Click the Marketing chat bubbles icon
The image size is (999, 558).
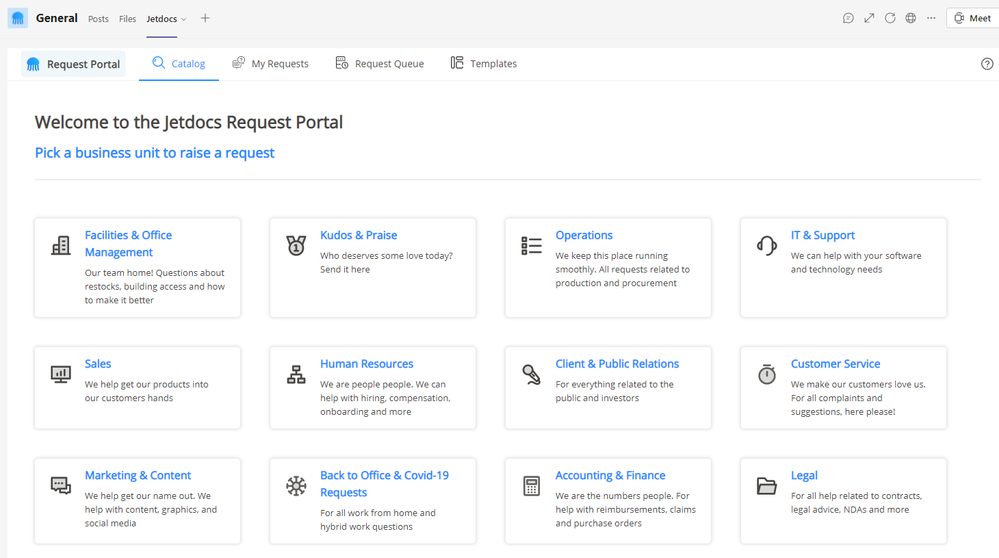[x=61, y=485]
